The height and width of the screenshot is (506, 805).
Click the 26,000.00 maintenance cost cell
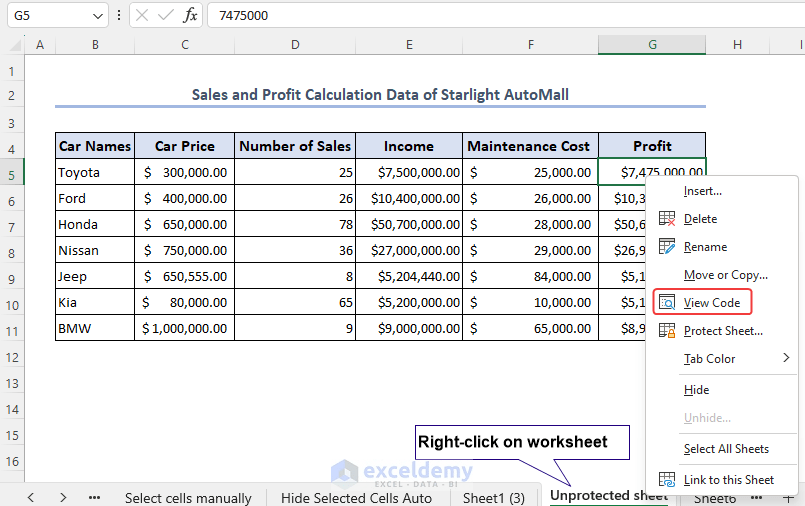[x=530, y=198]
